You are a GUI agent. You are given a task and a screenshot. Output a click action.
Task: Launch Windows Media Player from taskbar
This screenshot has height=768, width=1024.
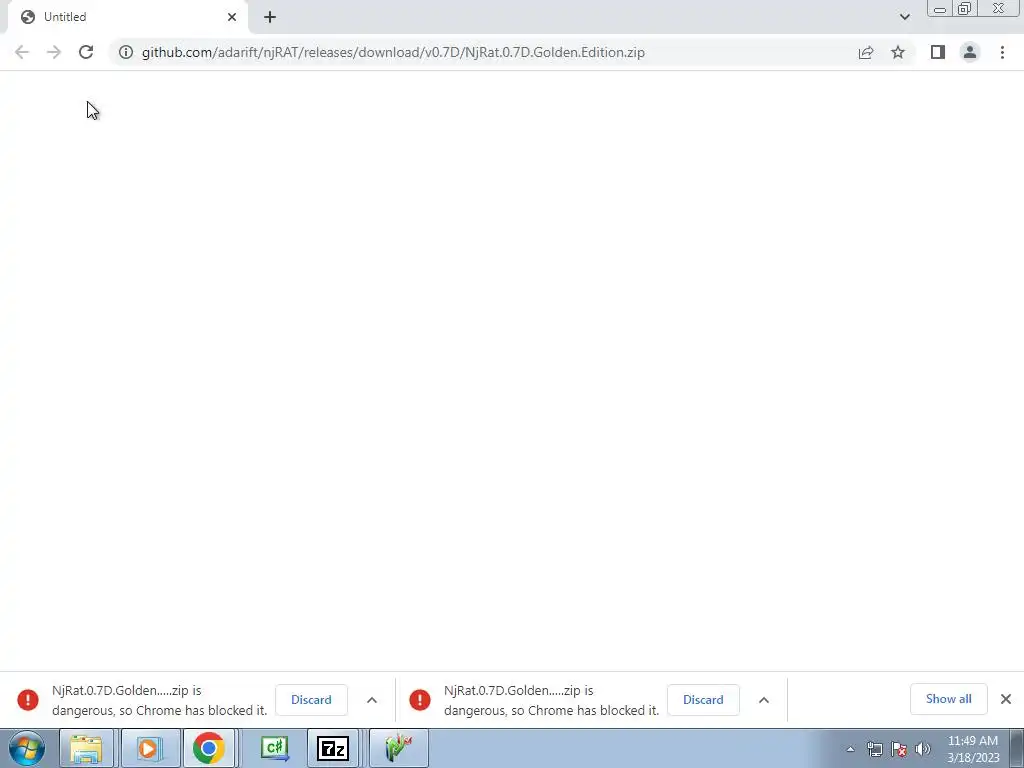[150, 748]
